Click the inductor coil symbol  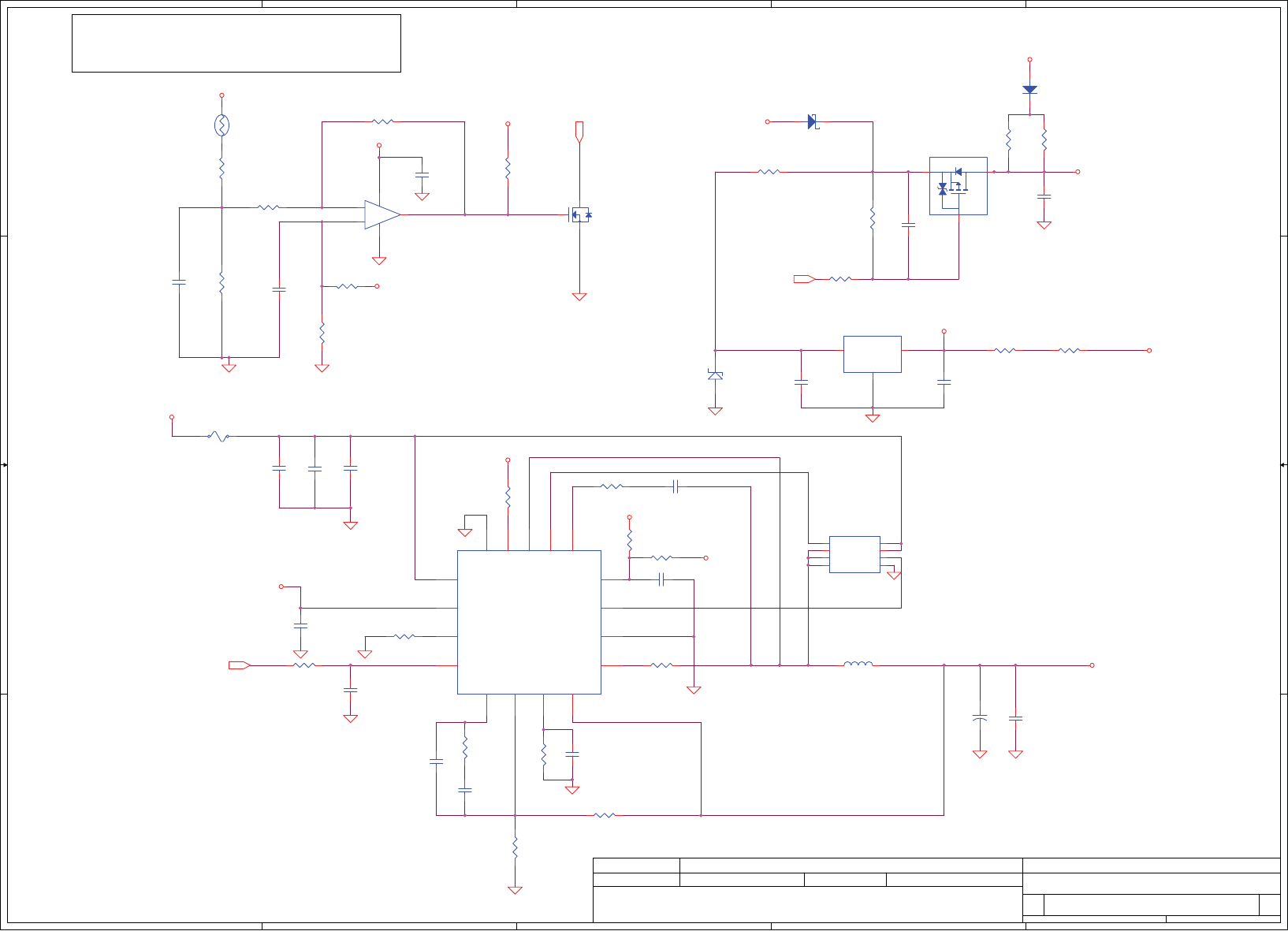click(x=858, y=664)
